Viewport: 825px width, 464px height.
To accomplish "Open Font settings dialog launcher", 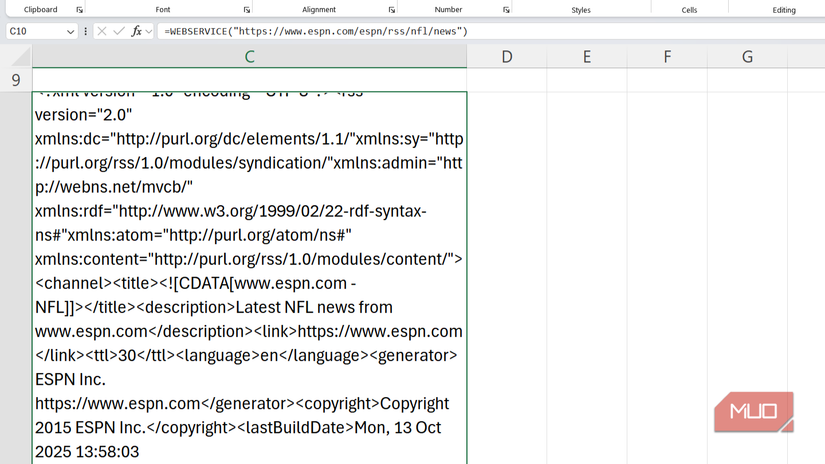I will [247, 10].
